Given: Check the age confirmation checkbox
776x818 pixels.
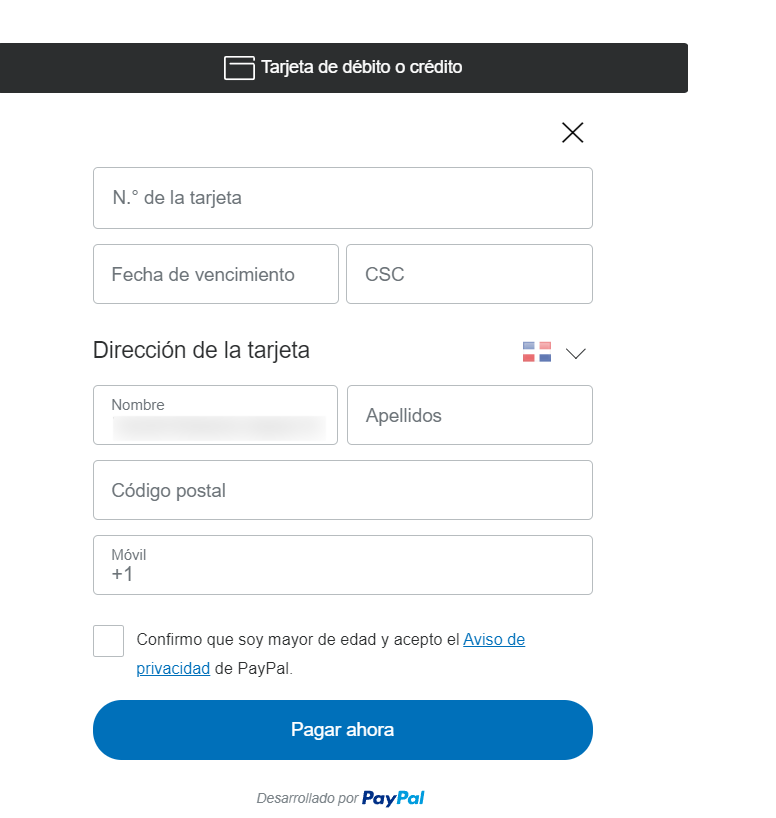Looking at the screenshot, I should pyautogui.click(x=109, y=641).
